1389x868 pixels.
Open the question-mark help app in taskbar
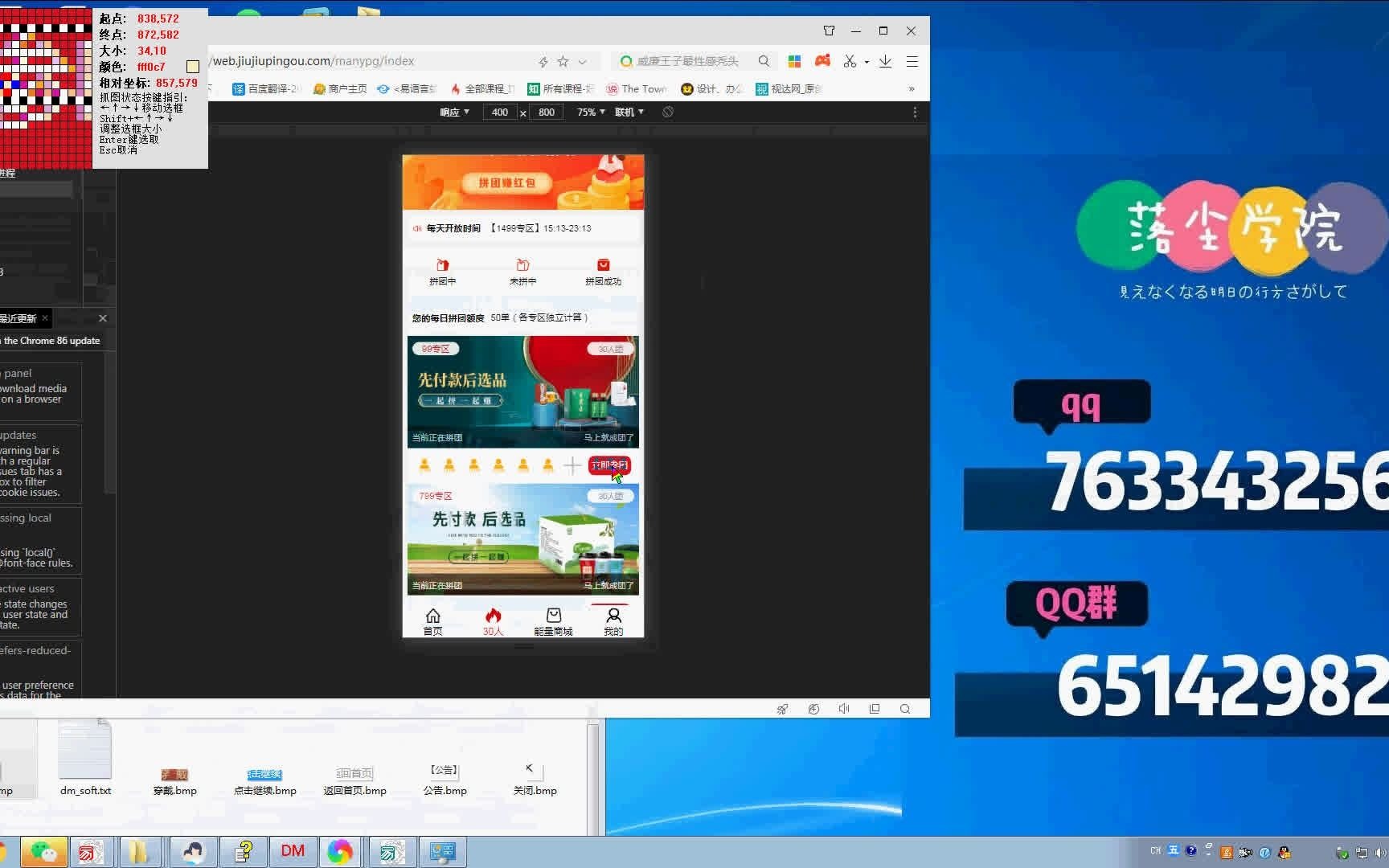pyautogui.click(x=244, y=851)
